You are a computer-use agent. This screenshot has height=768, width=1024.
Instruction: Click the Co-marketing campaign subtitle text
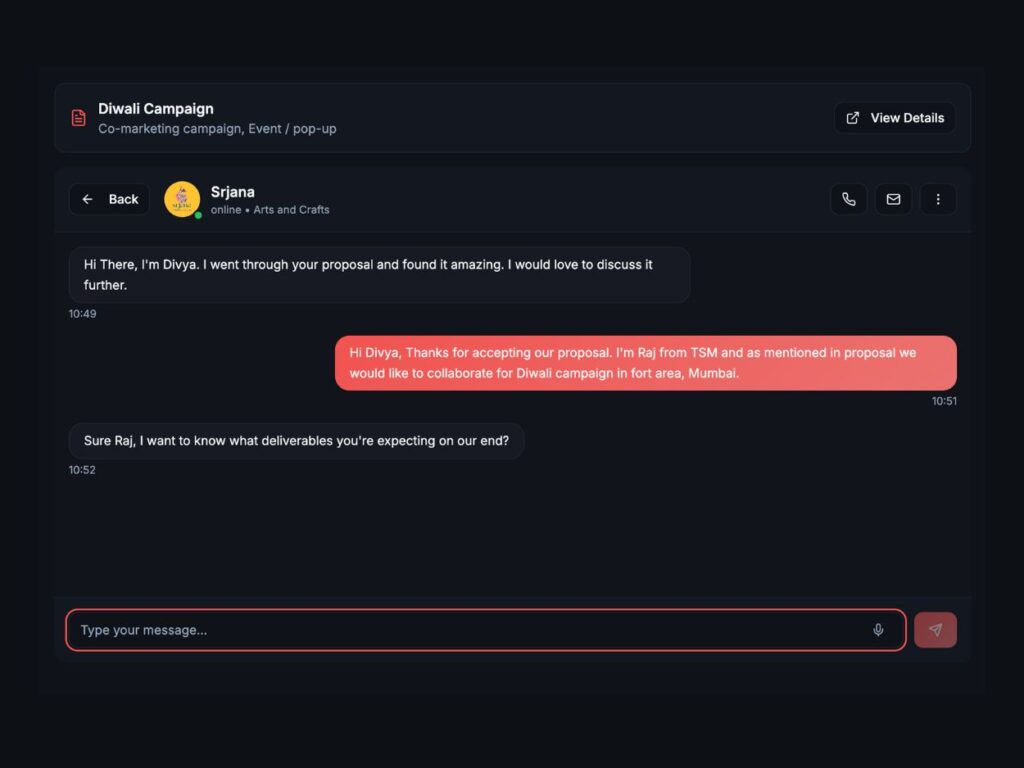pos(217,129)
